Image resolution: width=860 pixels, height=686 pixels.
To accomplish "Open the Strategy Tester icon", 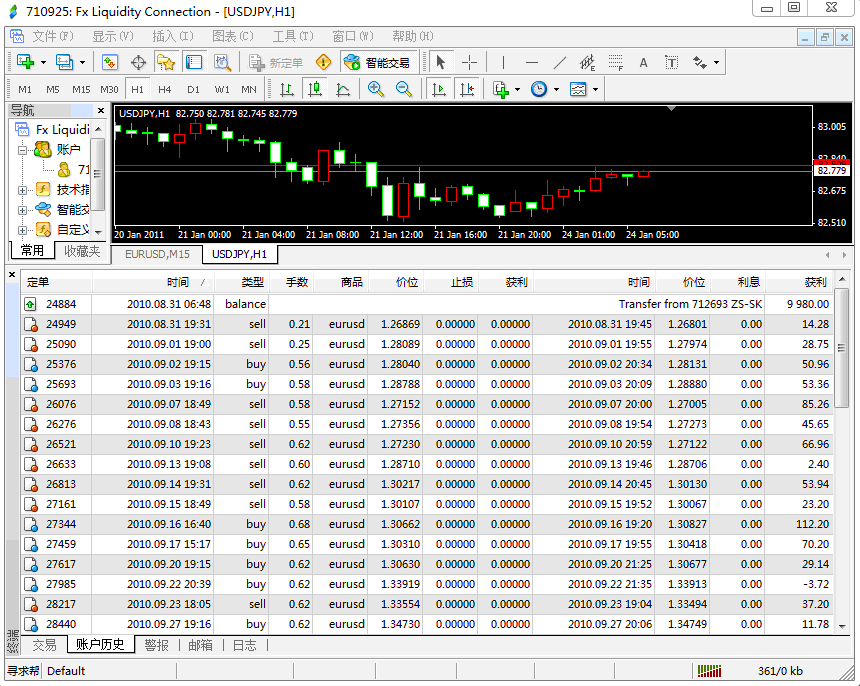I will tap(222, 62).
